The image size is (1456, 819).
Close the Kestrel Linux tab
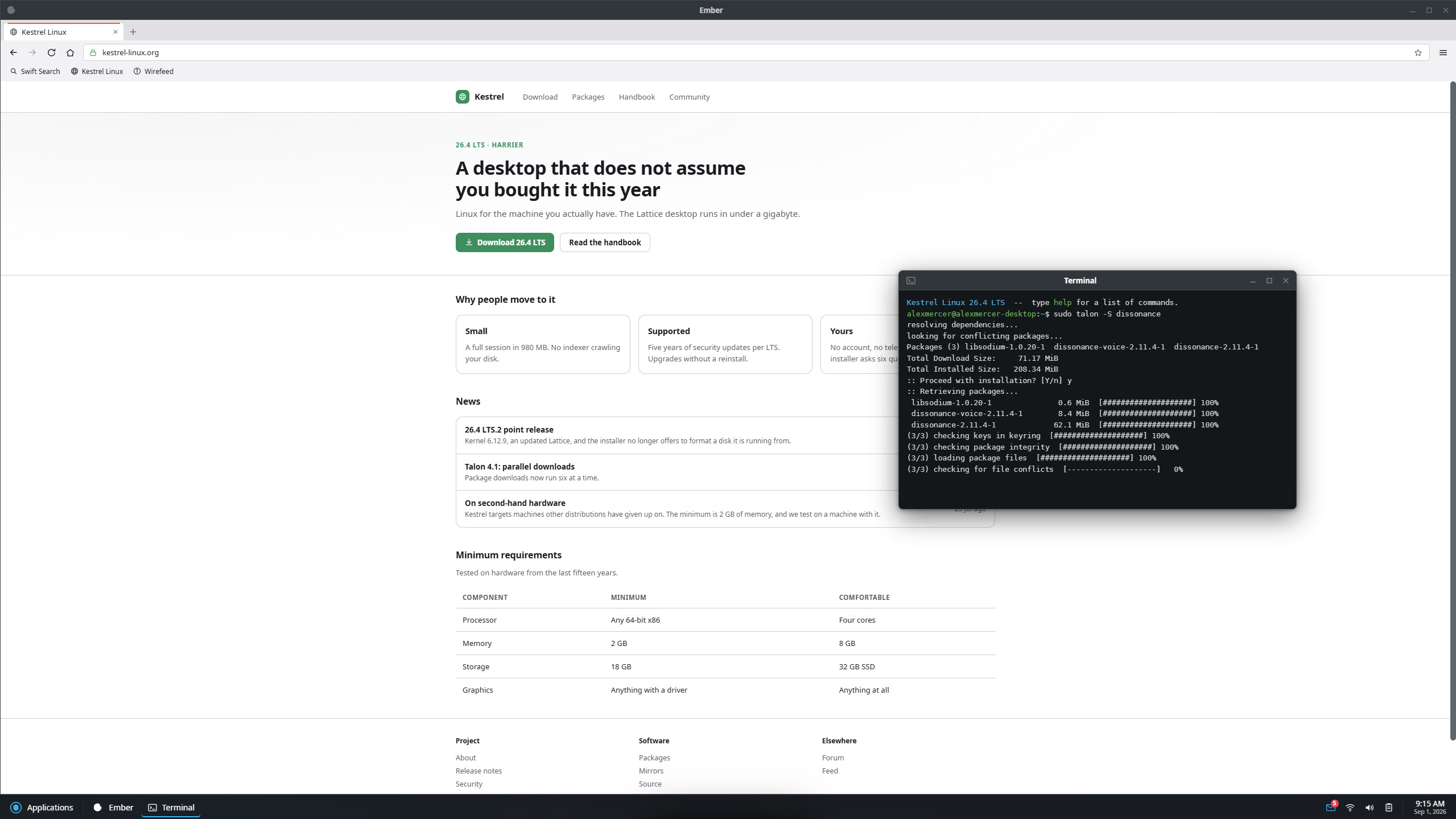pos(116,32)
